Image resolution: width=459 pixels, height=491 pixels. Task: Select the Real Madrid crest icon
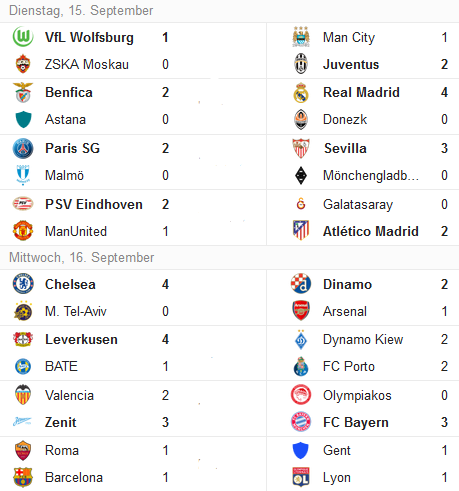pyautogui.click(x=301, y=92)
